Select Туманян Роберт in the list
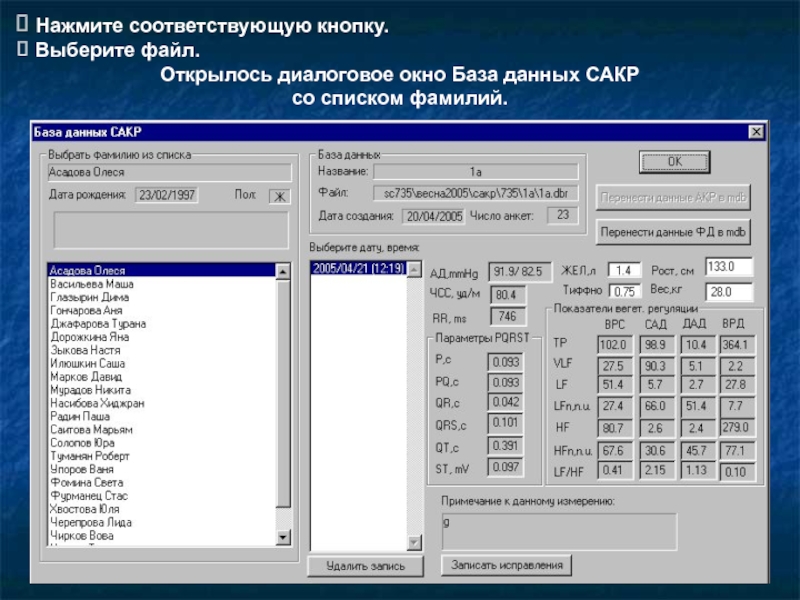Viewport: 800px width, 600px height. (89, 456)
